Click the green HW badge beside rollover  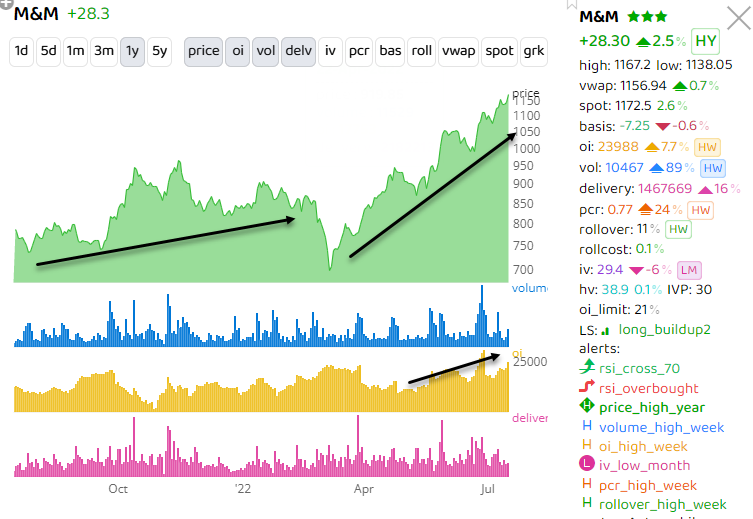tap(678, 229)
